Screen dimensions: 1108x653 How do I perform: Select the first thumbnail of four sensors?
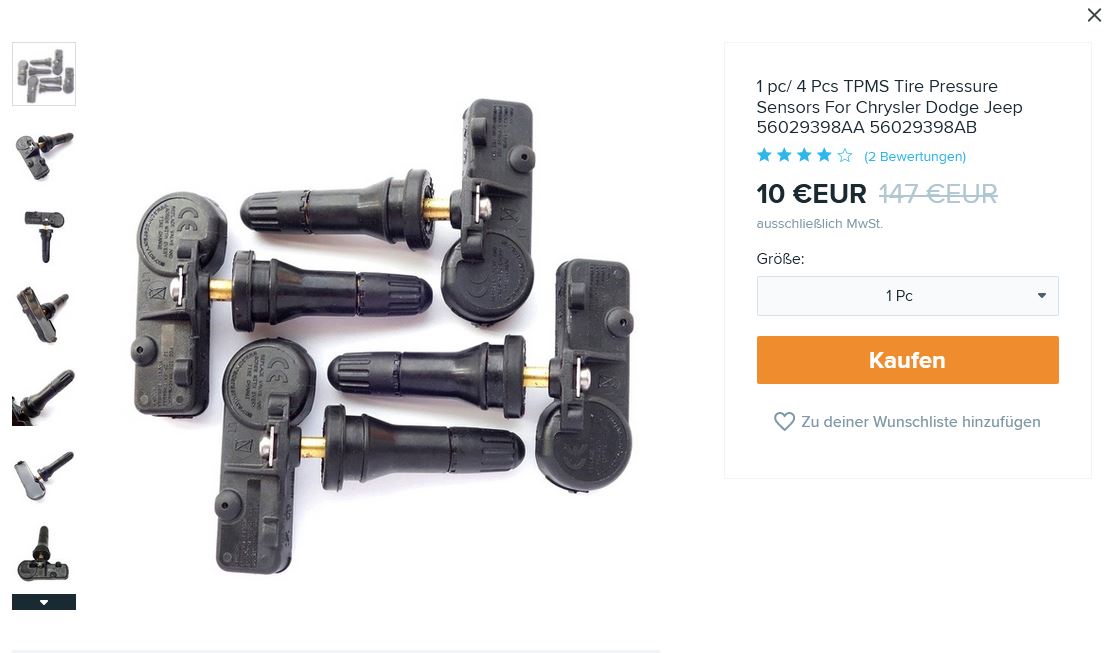click(x=44, y=74)
